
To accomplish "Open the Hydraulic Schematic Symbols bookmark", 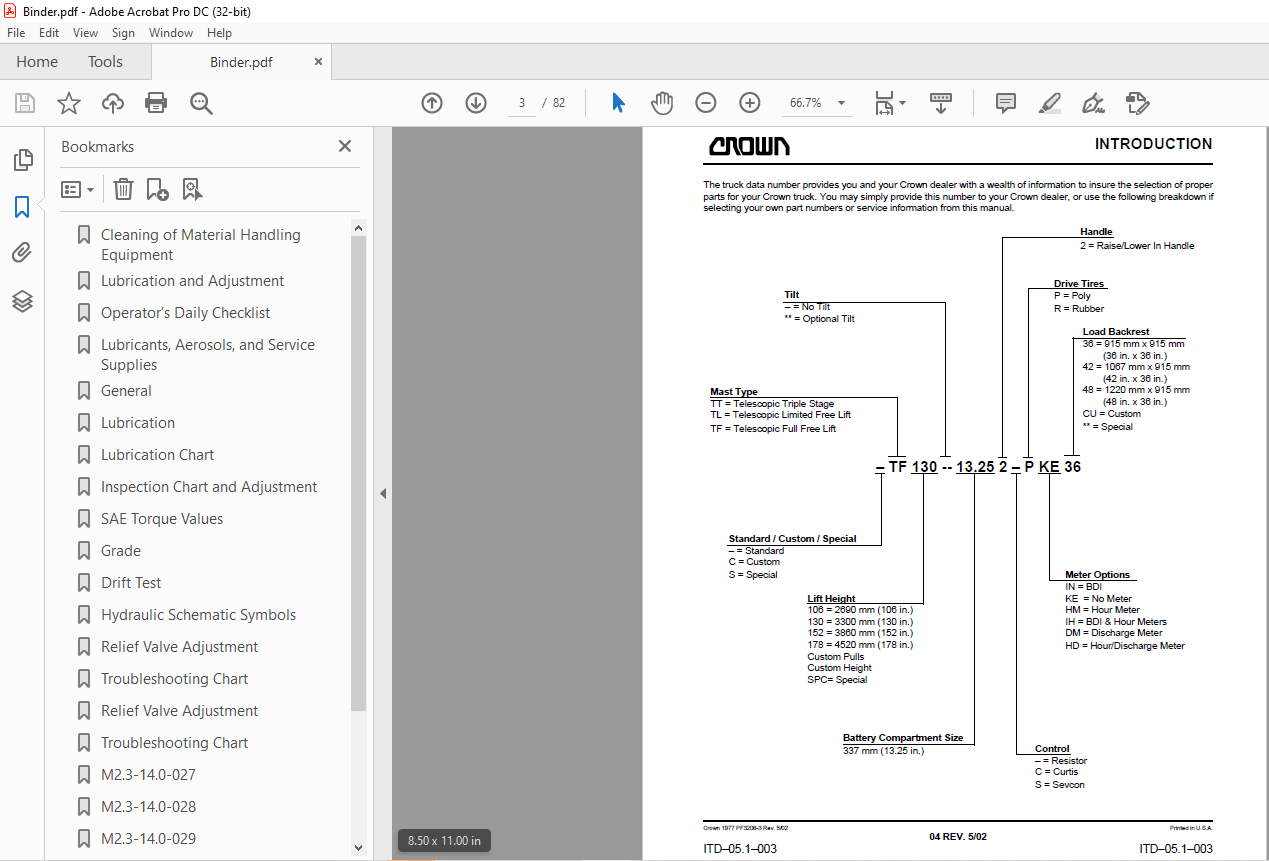I will tap(198, 615).
